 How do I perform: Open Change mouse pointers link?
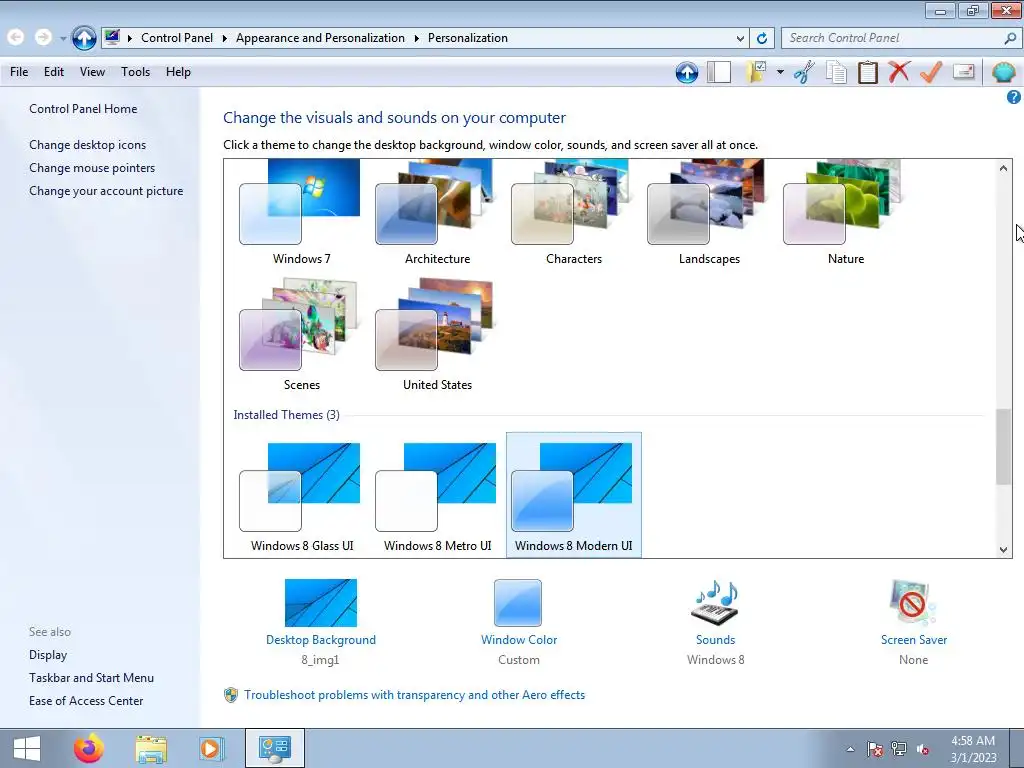92,168
